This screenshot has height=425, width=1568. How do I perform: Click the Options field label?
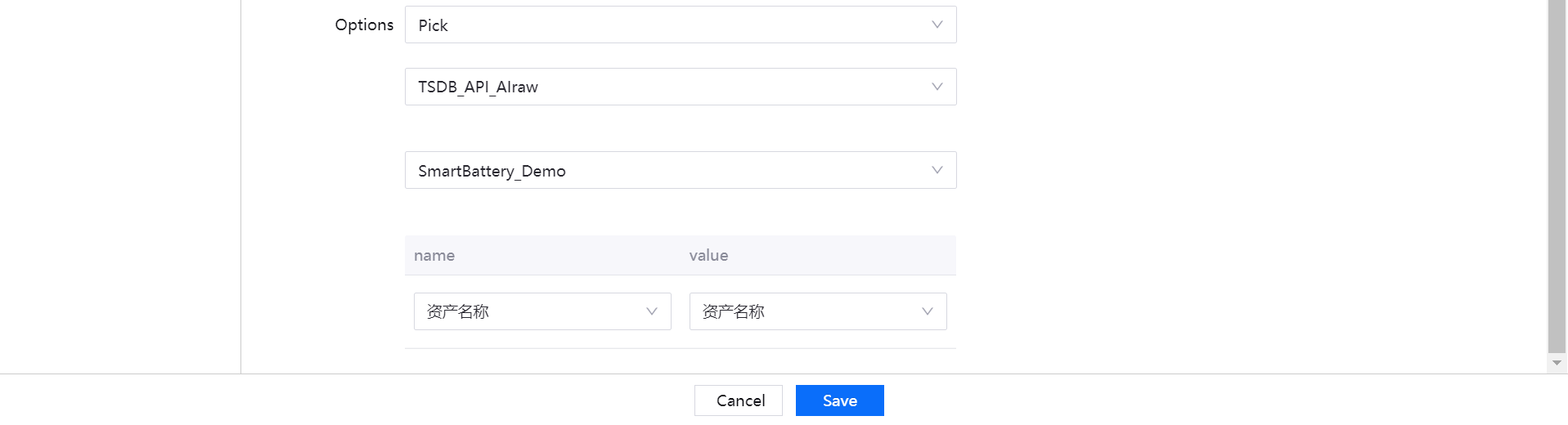coord(364,25)
